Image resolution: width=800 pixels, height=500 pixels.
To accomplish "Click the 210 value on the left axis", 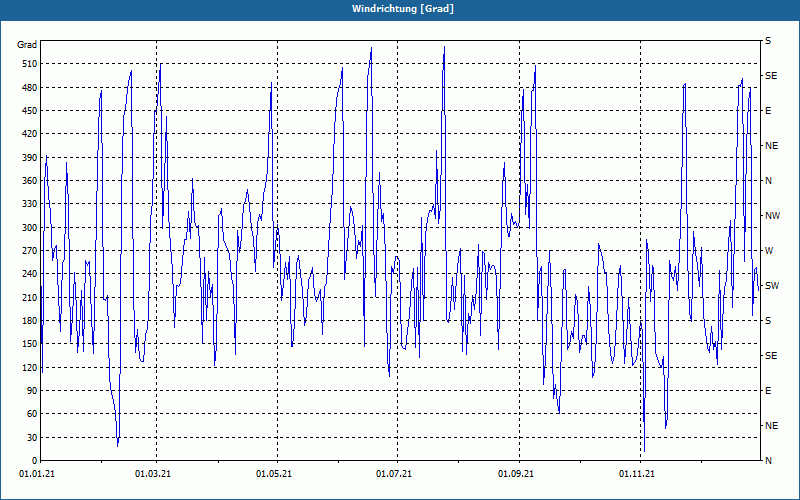I will point(30,297).
